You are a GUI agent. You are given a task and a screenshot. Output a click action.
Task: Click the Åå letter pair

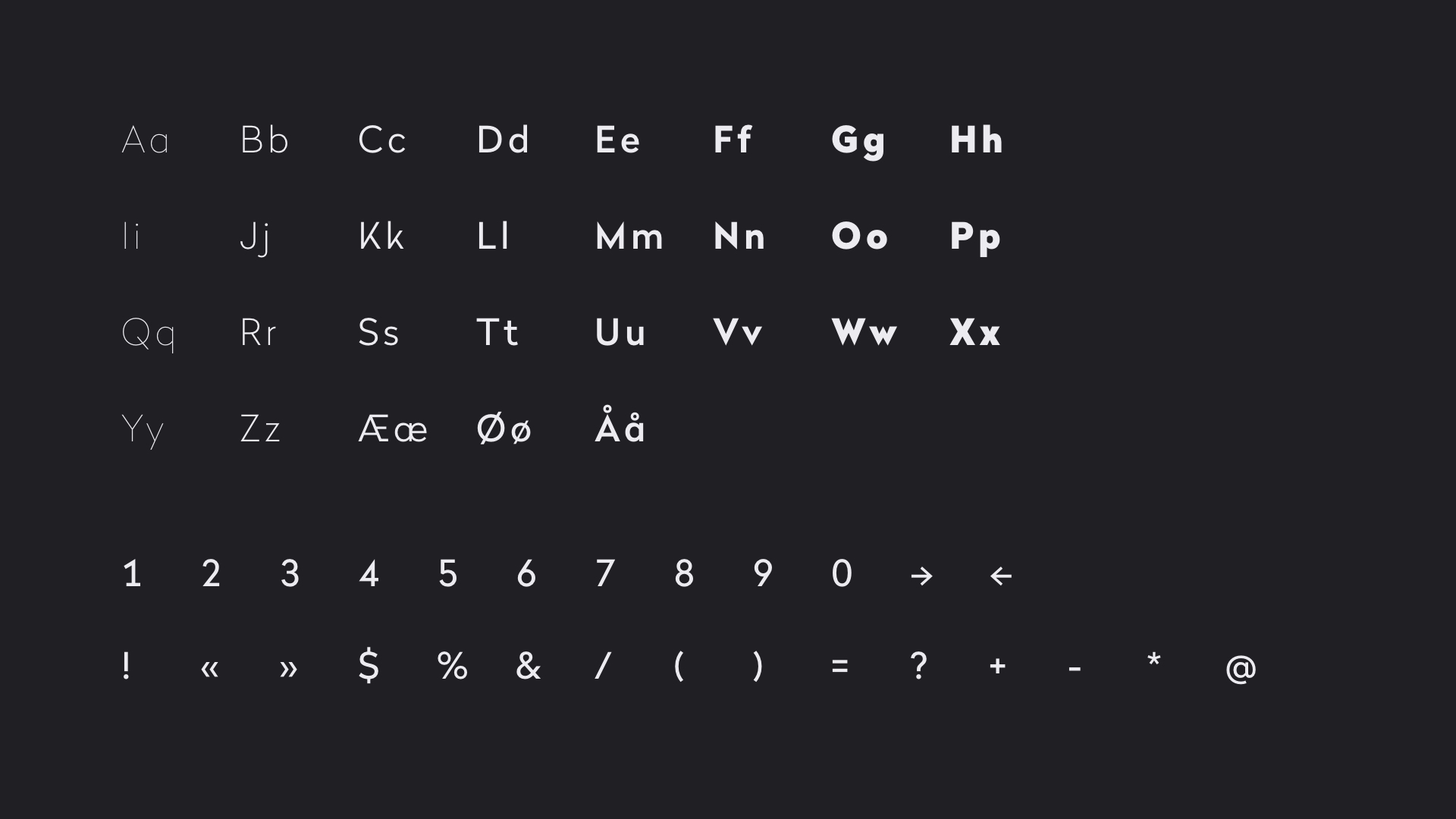tap(620, 425)
